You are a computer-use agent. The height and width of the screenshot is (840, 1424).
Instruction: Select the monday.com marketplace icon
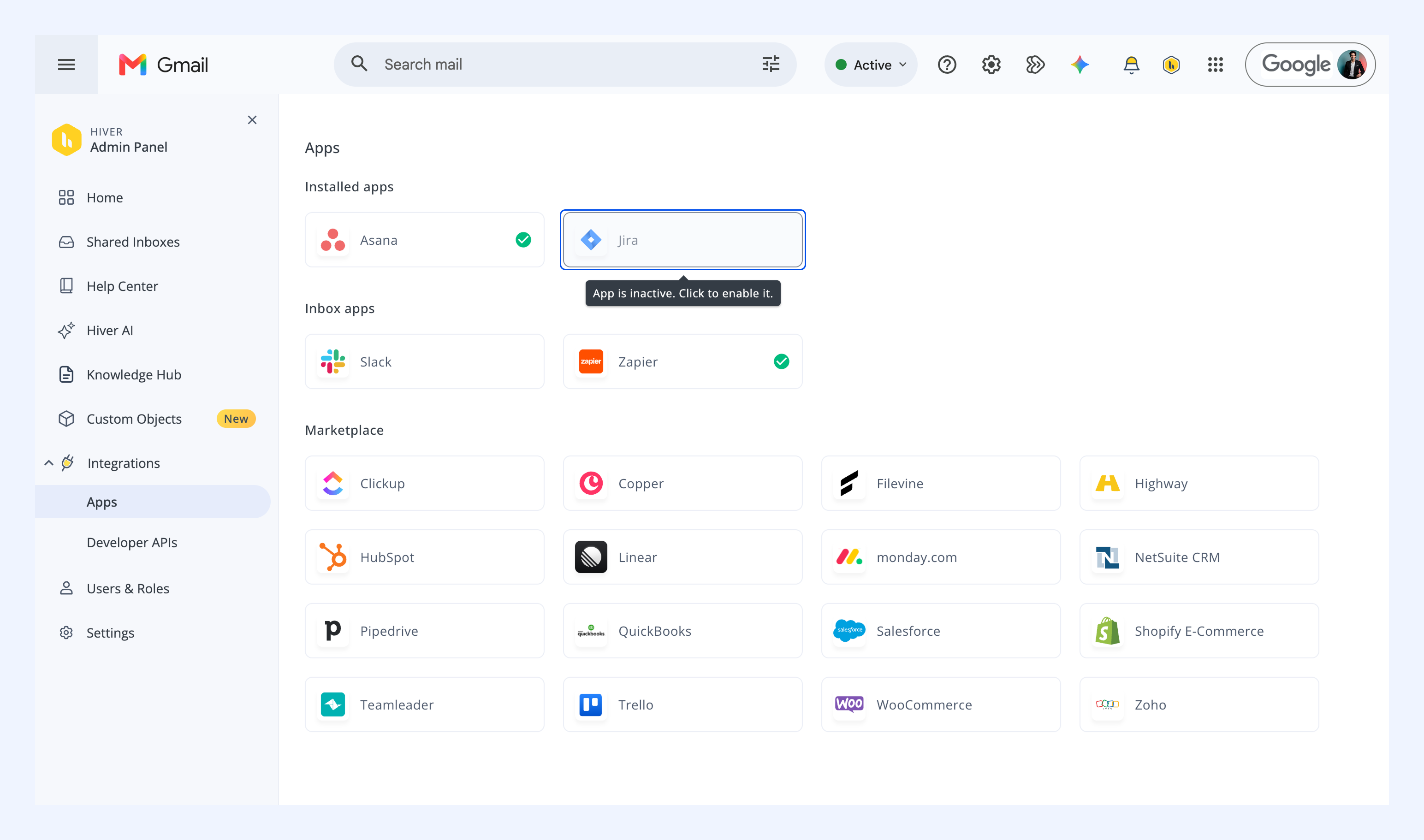(849, 557)
